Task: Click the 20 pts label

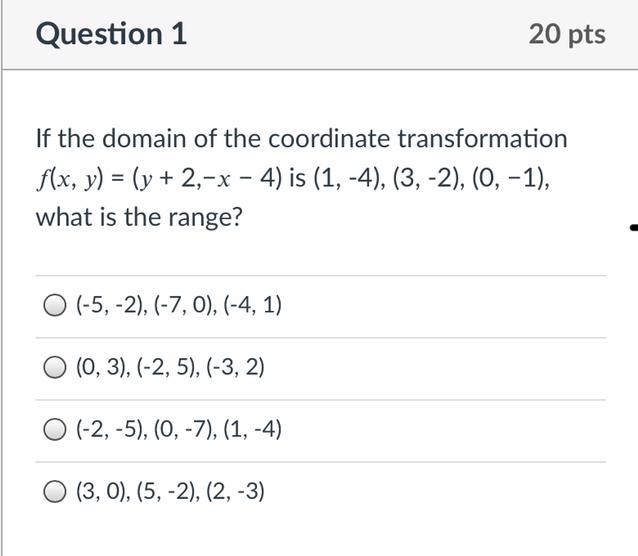Action: pyautogui.click(x=567, y=34)
